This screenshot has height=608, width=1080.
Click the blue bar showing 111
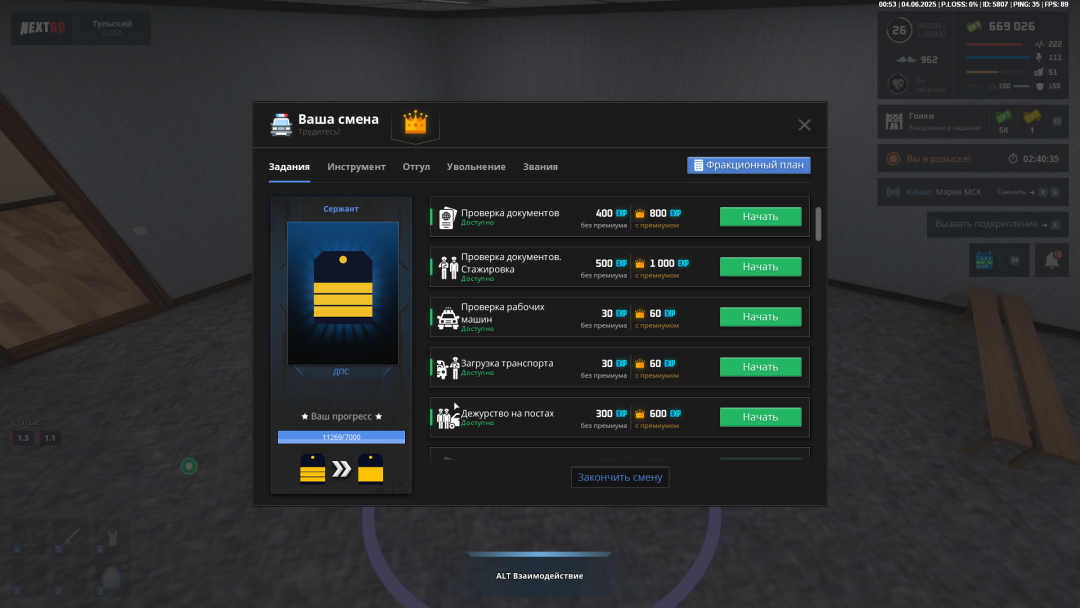click(x=998, y=58)
